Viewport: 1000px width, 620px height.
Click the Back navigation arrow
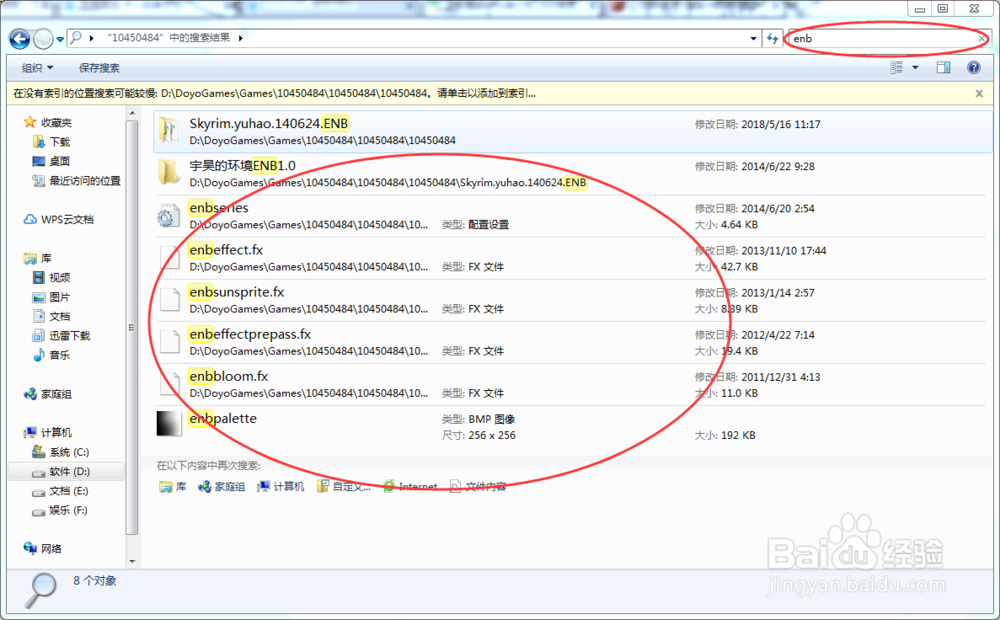(x=20, y=39)
